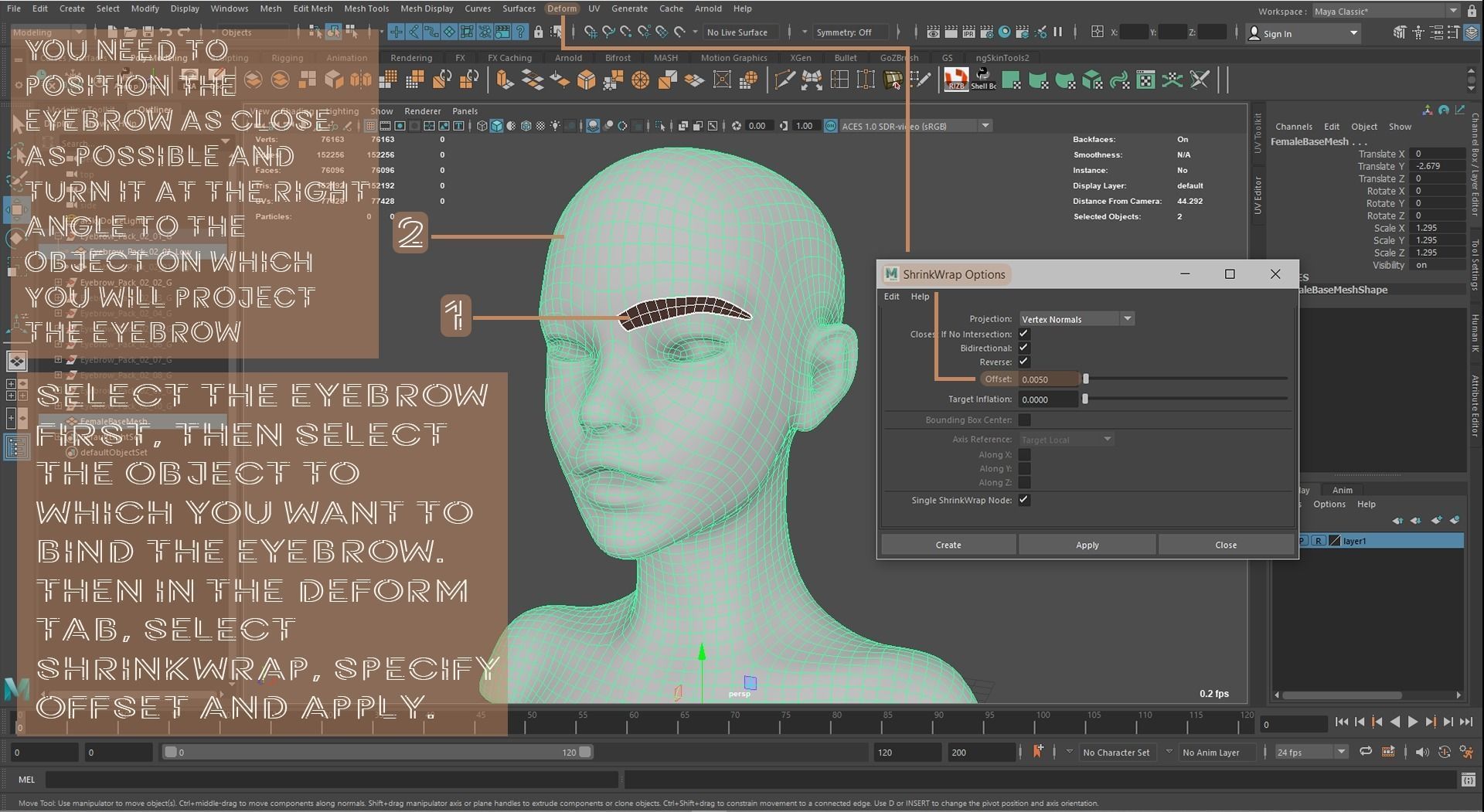Step back one keyframe
This screenshot has width=1484, height=812.
1377,722
